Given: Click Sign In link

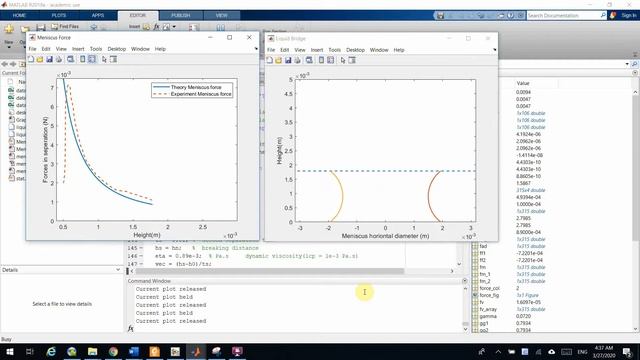Looking at the screenshot, I should (629, 16).
